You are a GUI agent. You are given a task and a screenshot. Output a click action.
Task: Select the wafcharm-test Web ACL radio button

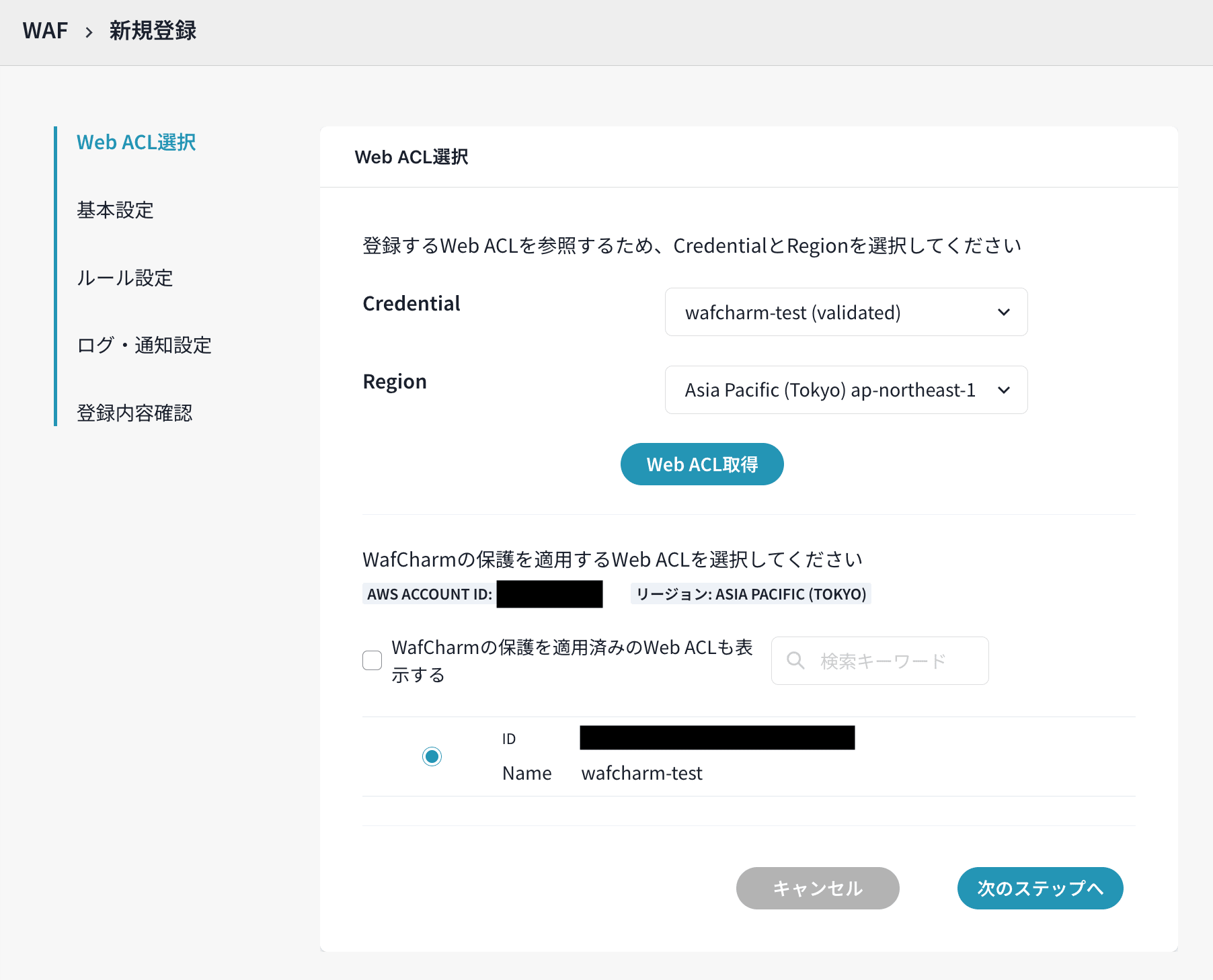[432, 757]
